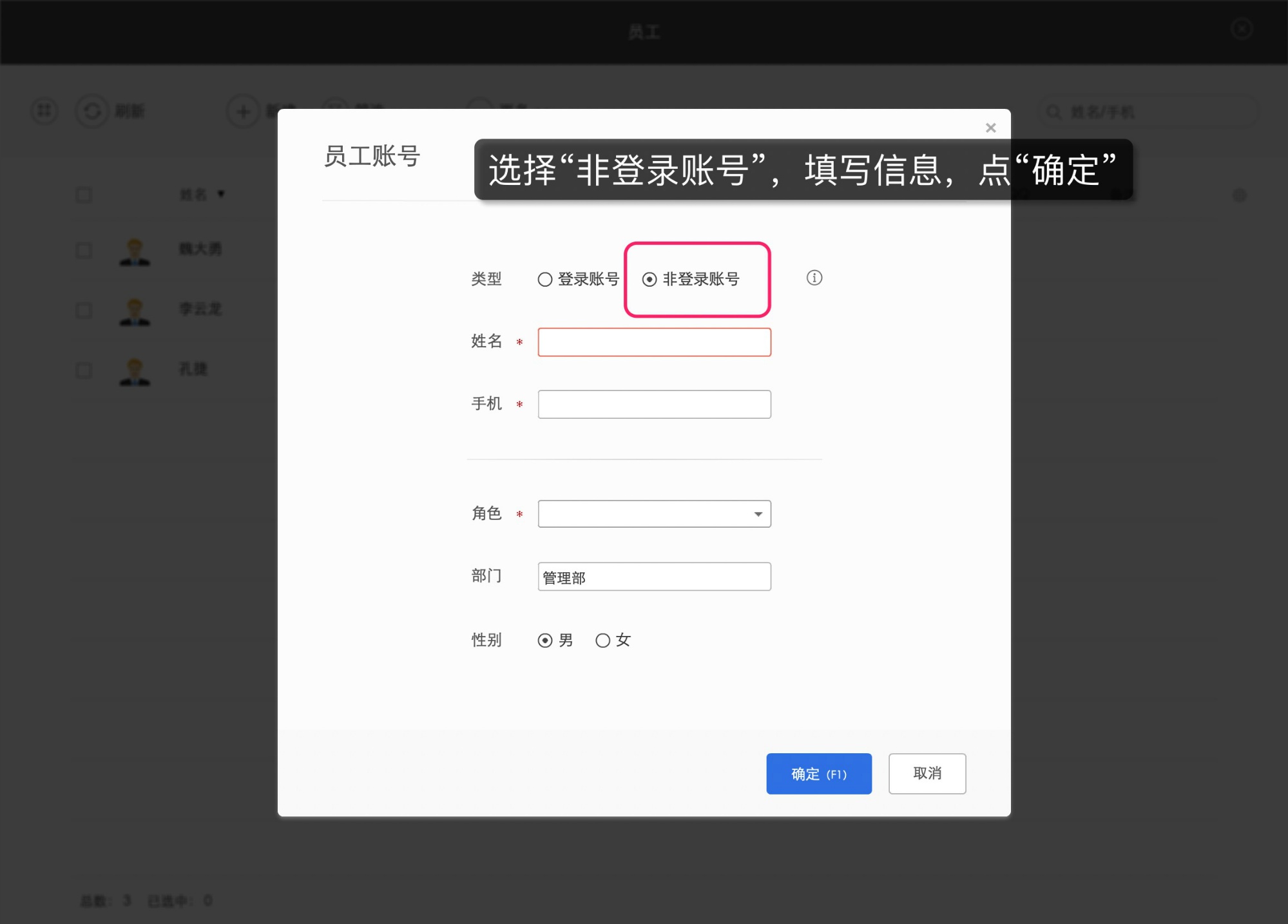Click the circular close icon in the top-right corner
This screenshot has width=1288, height=924.
coord(1240,30)
